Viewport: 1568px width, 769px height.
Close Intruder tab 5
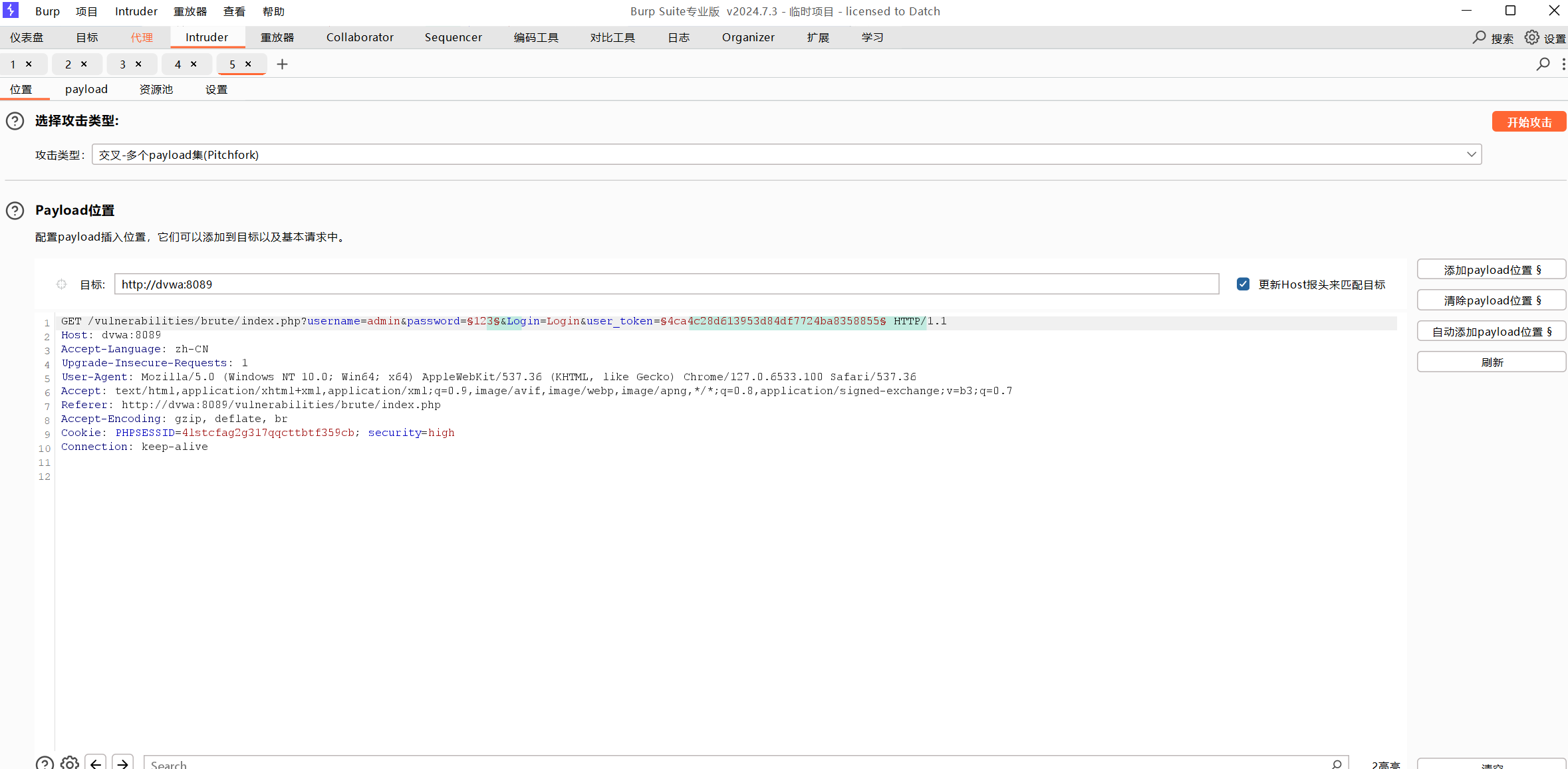[x=248, y=64]
